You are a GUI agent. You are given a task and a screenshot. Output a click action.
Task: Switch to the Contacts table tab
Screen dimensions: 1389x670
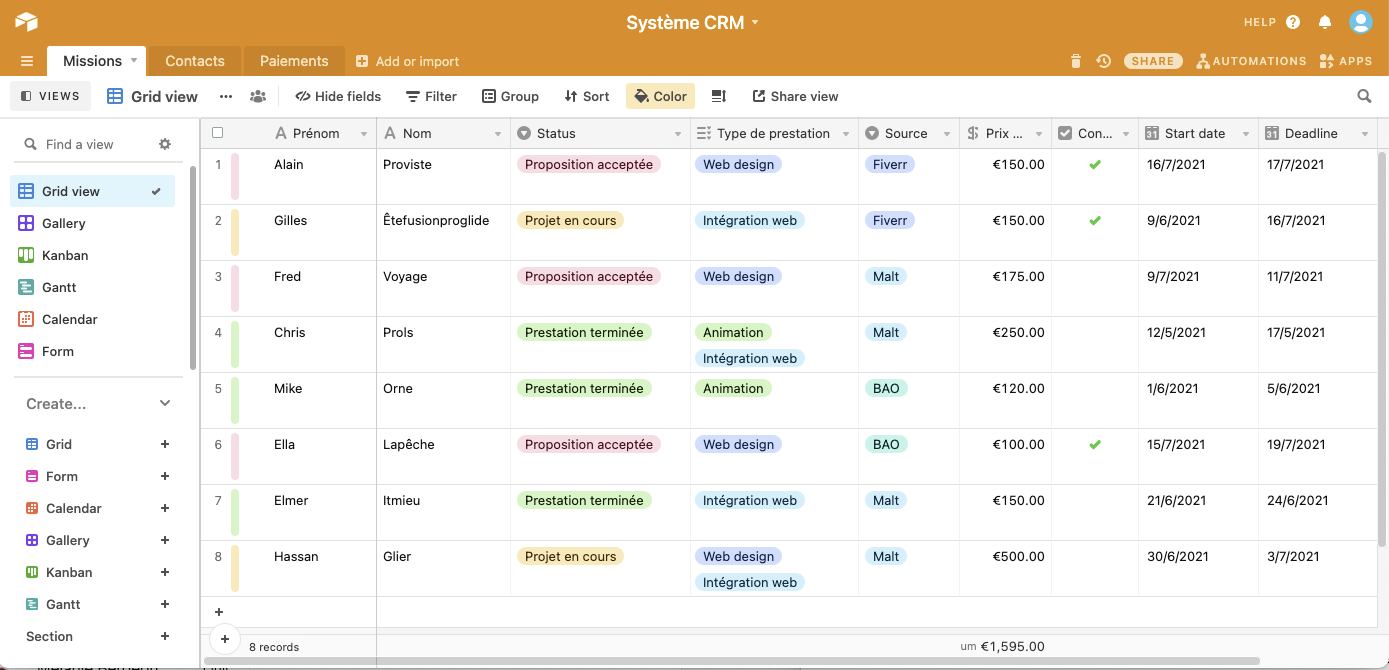click(x=195, y=61)
